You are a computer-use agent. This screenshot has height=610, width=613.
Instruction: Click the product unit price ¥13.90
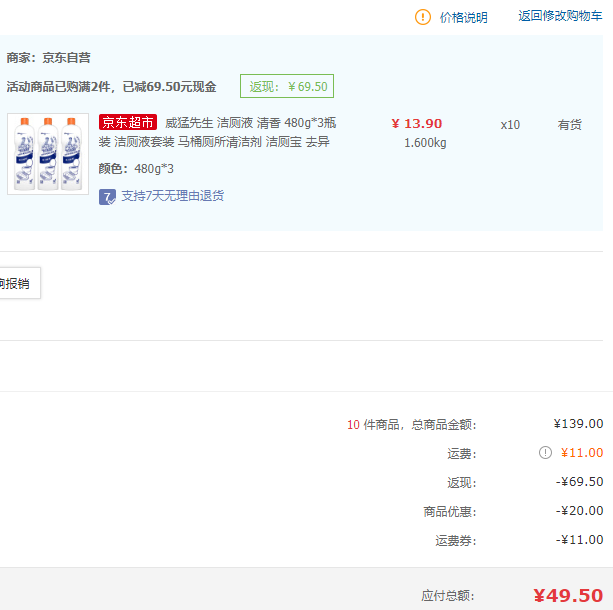pyautogui.click(x=417, y=124)
